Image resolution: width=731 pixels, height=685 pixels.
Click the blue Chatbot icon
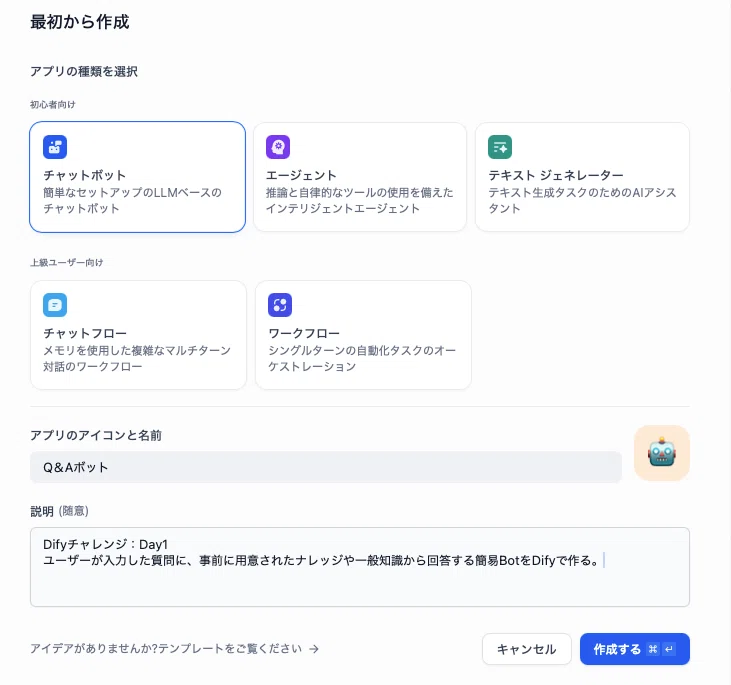[55, 147]
